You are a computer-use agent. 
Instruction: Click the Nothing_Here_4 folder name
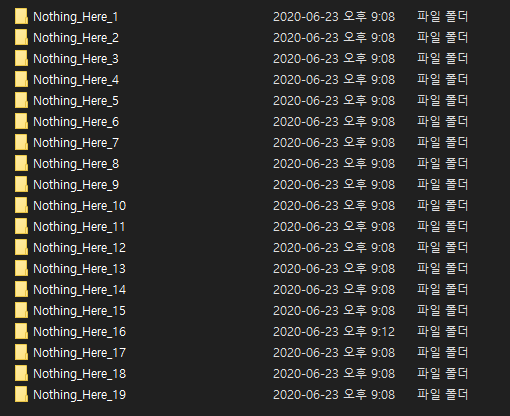coord(76,80)
